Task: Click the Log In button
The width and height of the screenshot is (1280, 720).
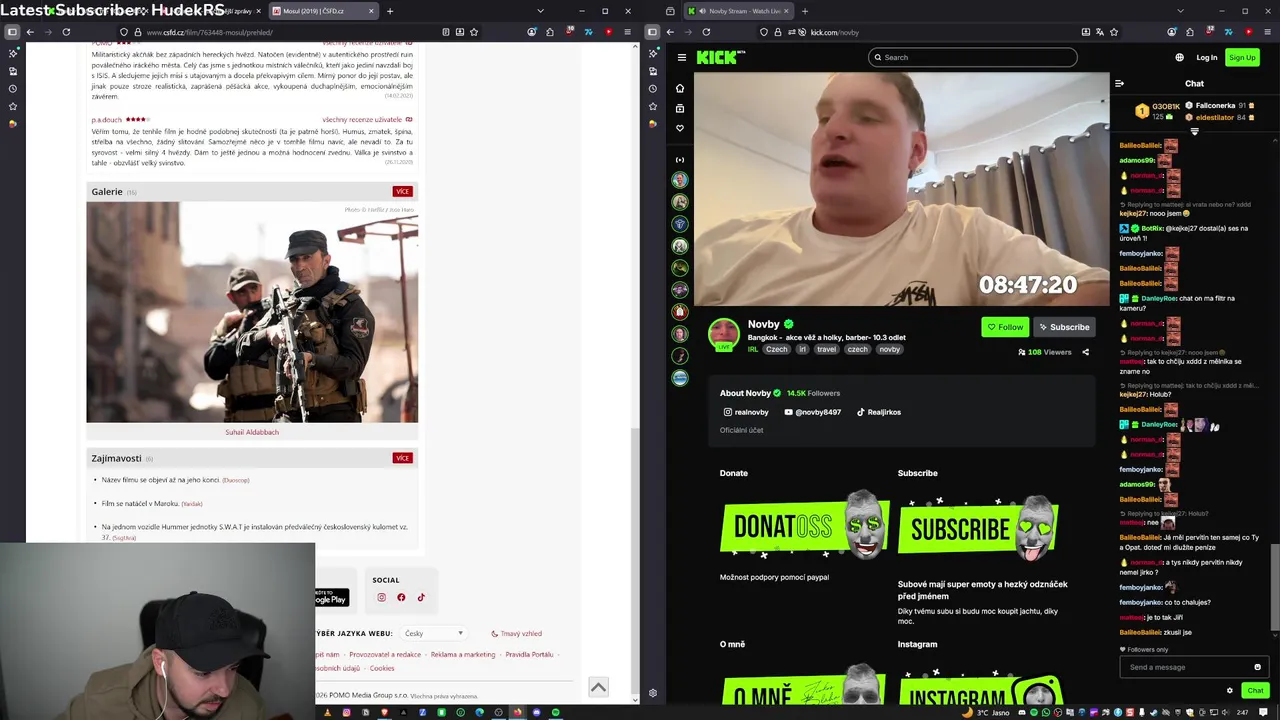Action: (1207, 57)
